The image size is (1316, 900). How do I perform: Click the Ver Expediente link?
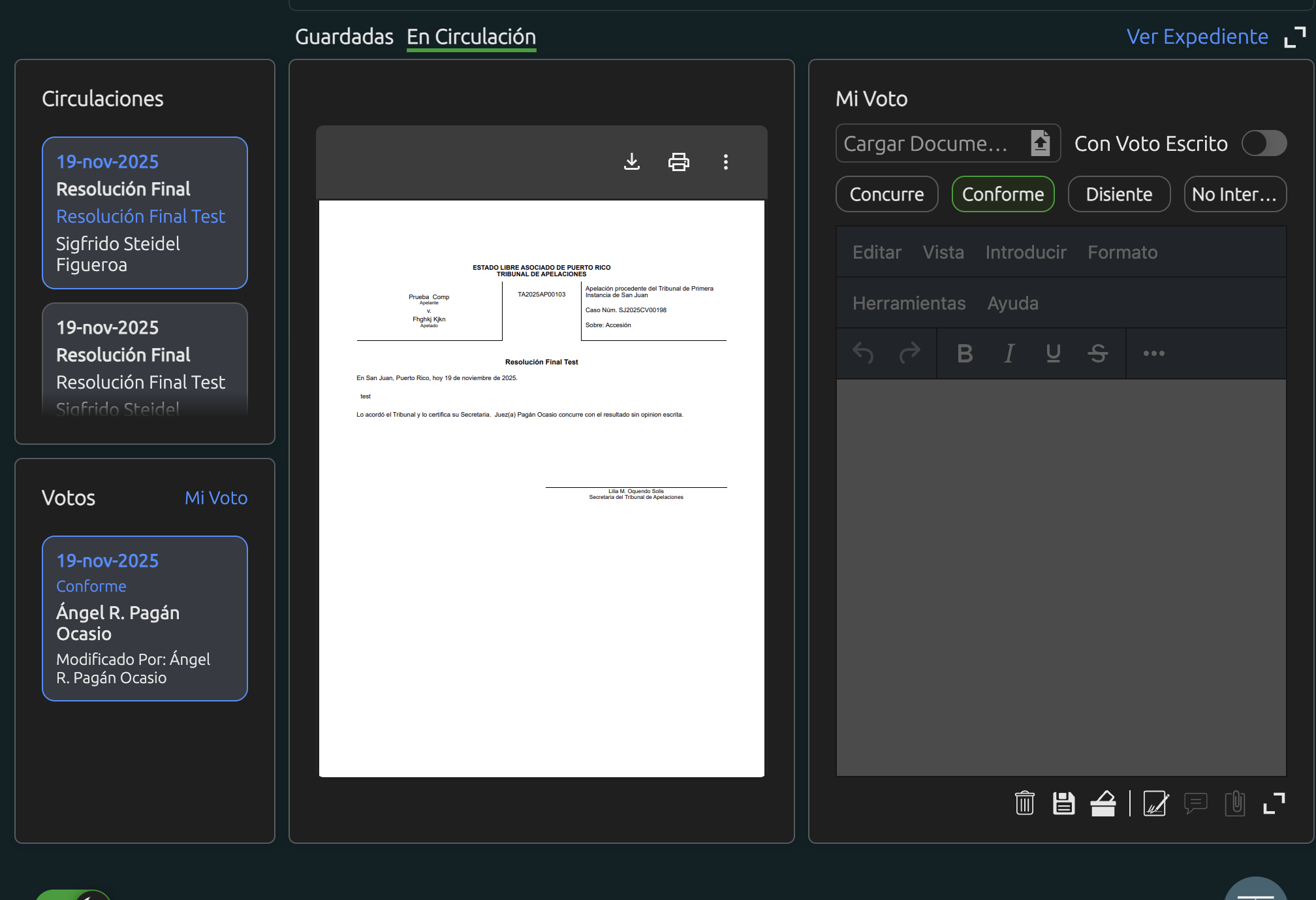(x=1197, y=37)
